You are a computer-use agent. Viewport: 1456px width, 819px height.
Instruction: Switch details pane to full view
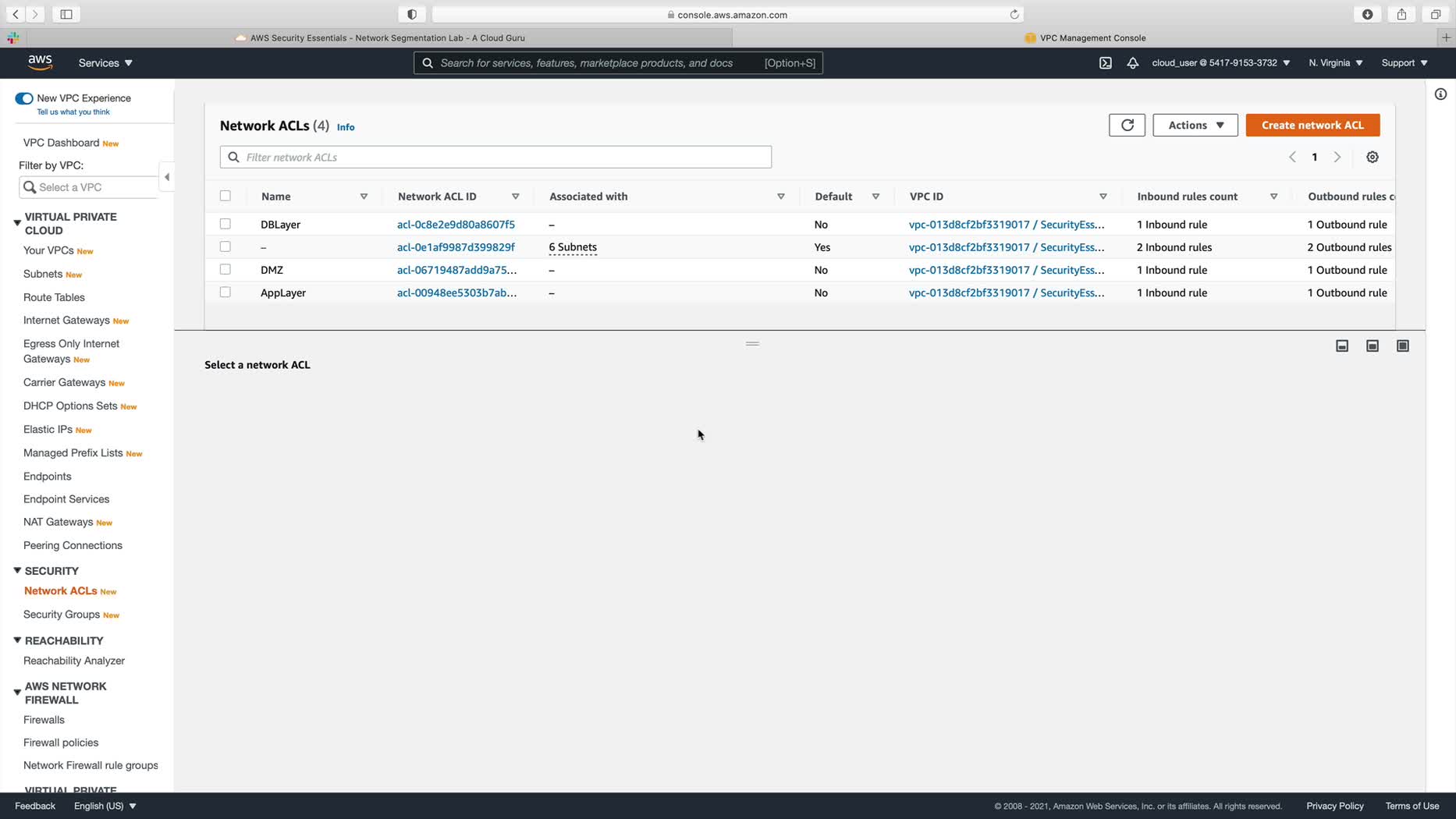(x=1403, y=346)
